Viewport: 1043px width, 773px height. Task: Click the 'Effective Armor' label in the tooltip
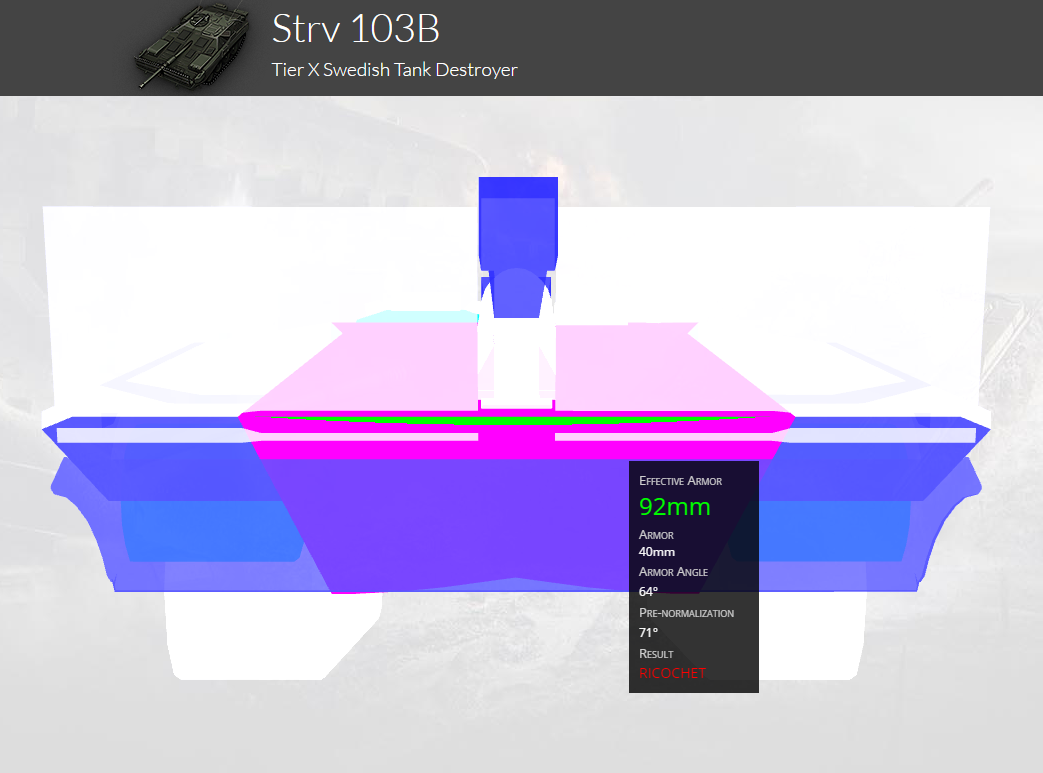point(680,481)
